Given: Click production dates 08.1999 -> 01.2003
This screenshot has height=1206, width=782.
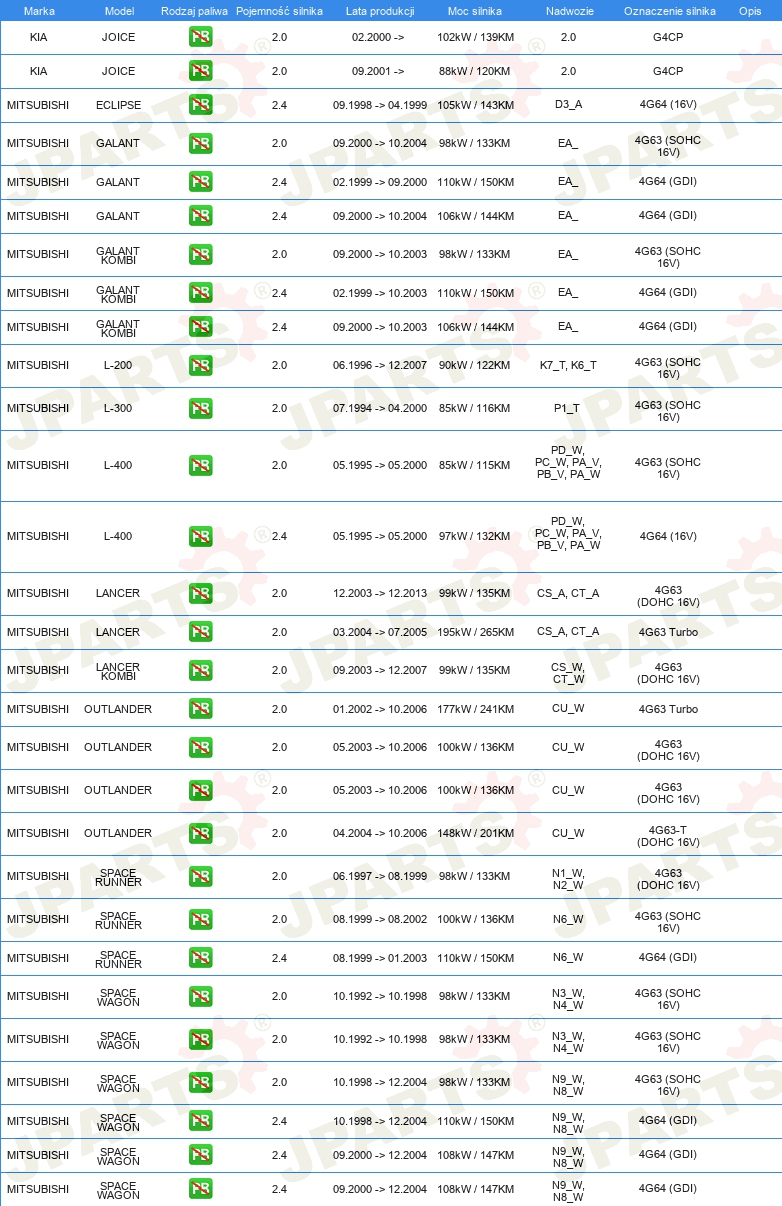Looking at the screenshot, I should (x=380, y=959).
